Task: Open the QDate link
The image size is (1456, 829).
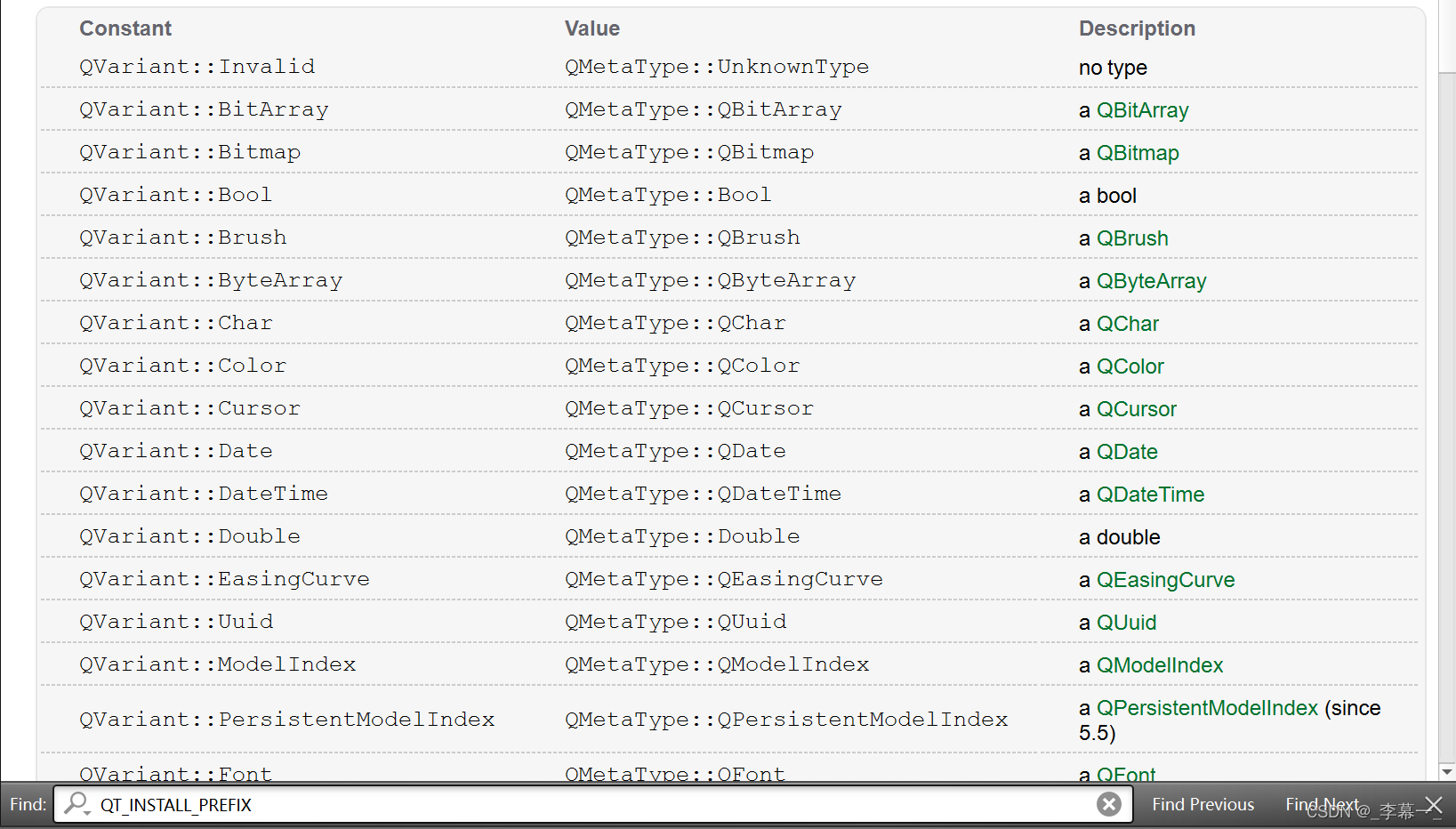Action: 1127,452
